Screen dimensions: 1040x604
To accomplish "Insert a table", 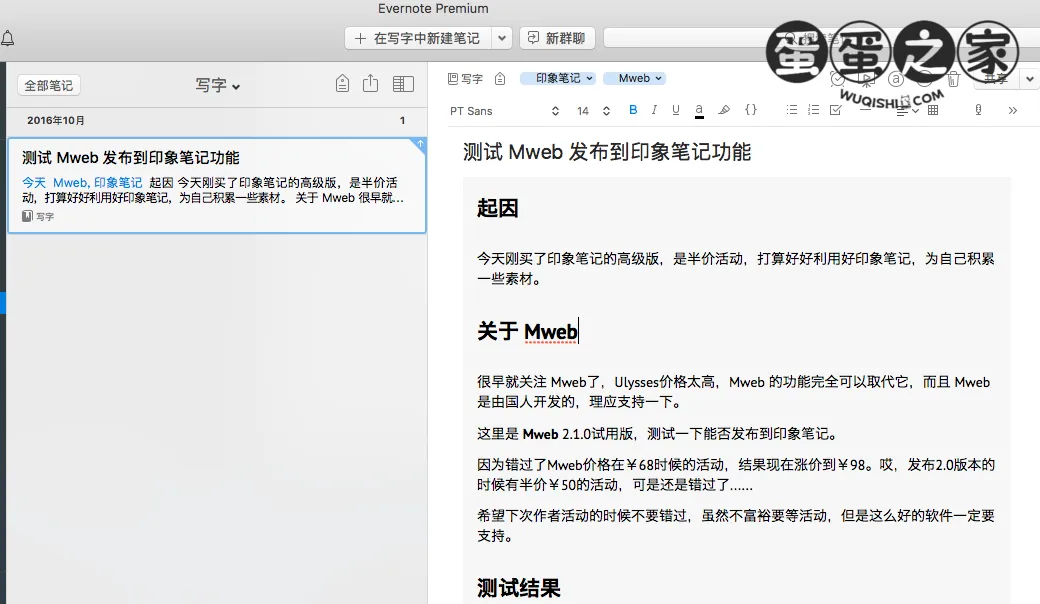I will coord(933,110).
